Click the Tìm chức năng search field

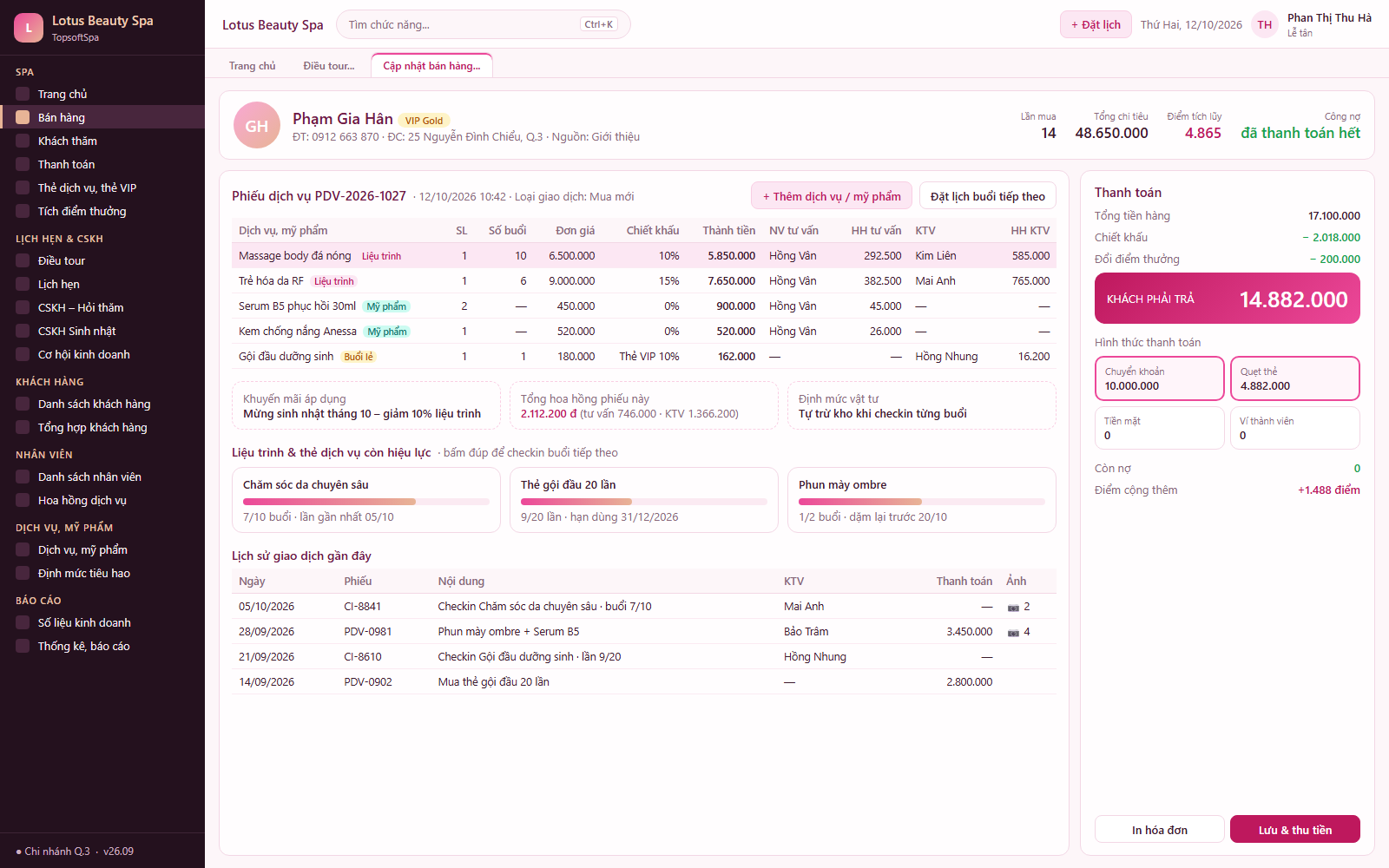coord(483,24)
